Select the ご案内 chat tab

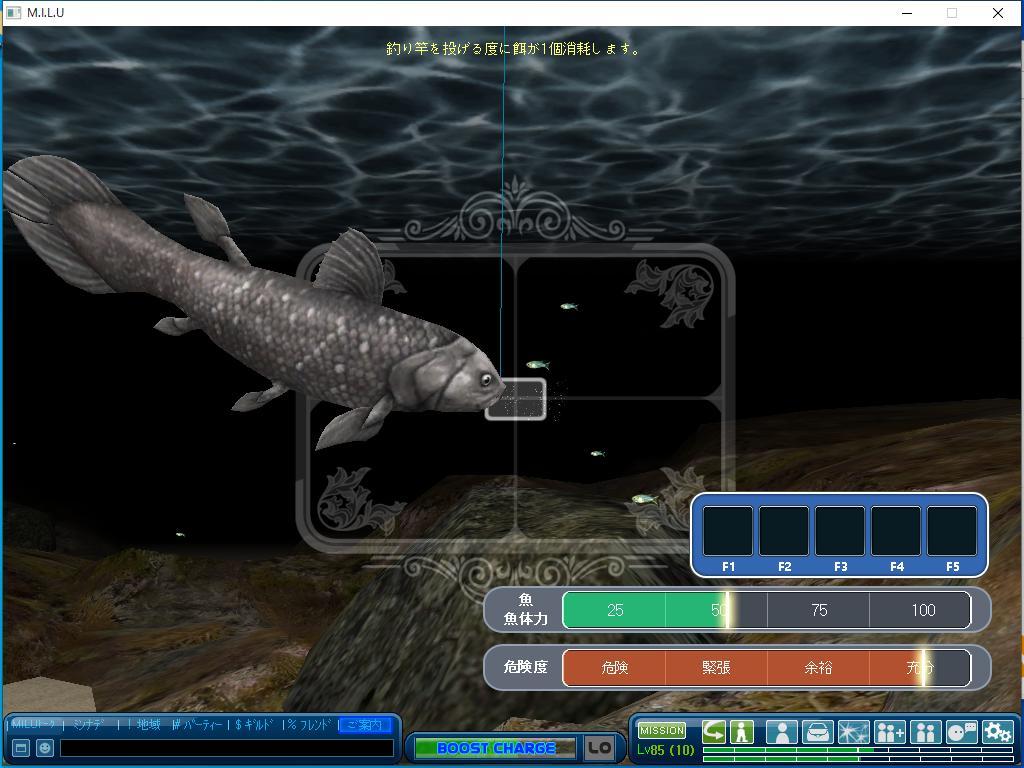(364, 725)
